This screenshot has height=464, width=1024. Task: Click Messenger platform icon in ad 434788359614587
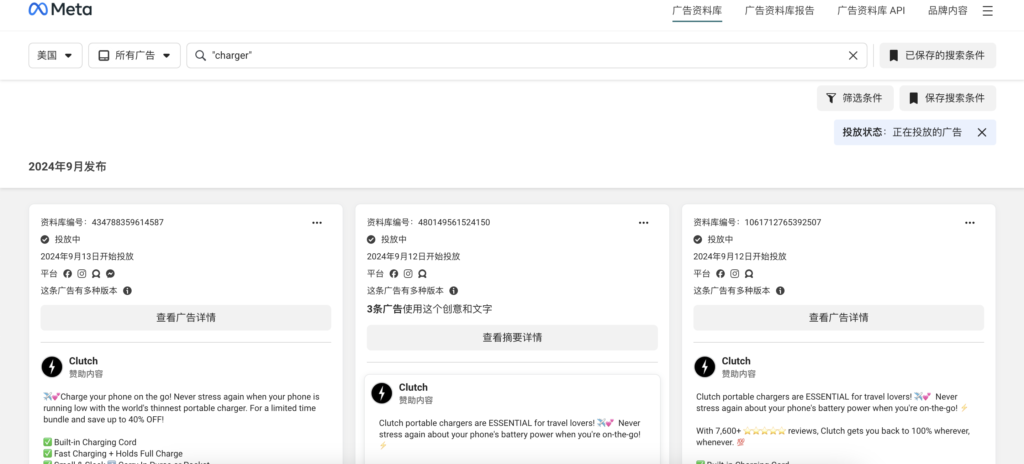tap(111, 274)
